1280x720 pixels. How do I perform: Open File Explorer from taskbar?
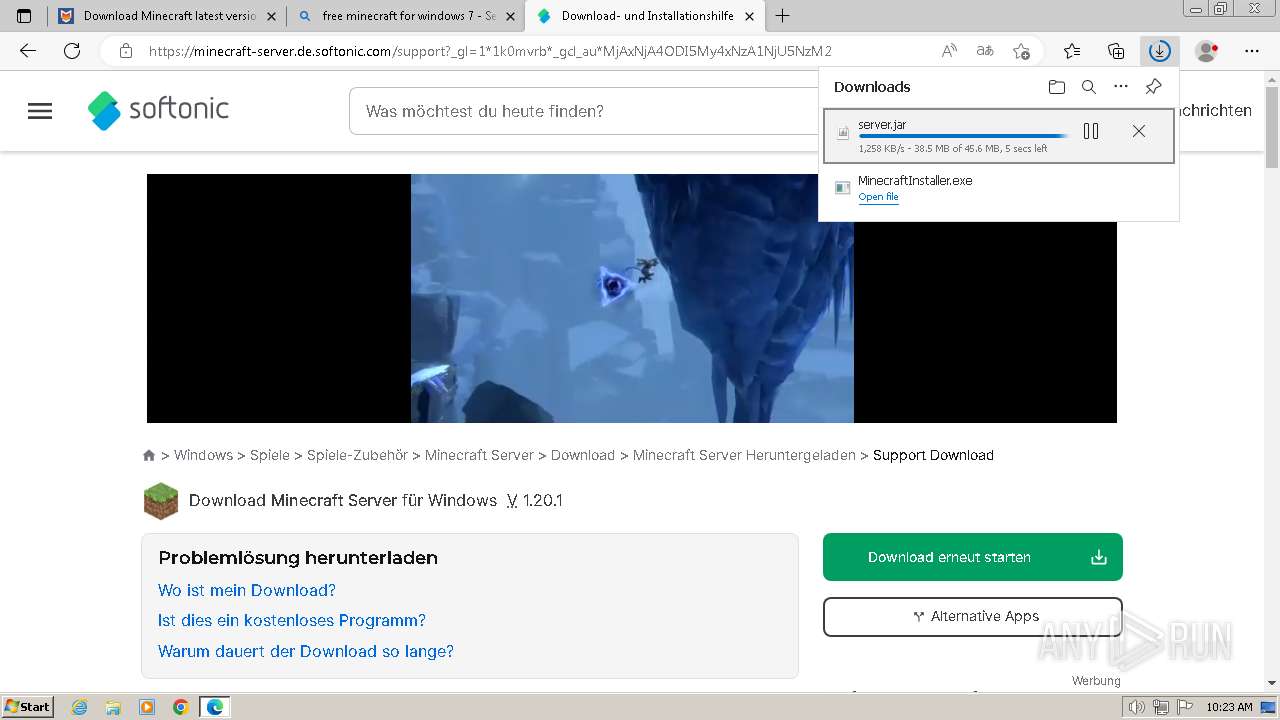coord(113,707)
